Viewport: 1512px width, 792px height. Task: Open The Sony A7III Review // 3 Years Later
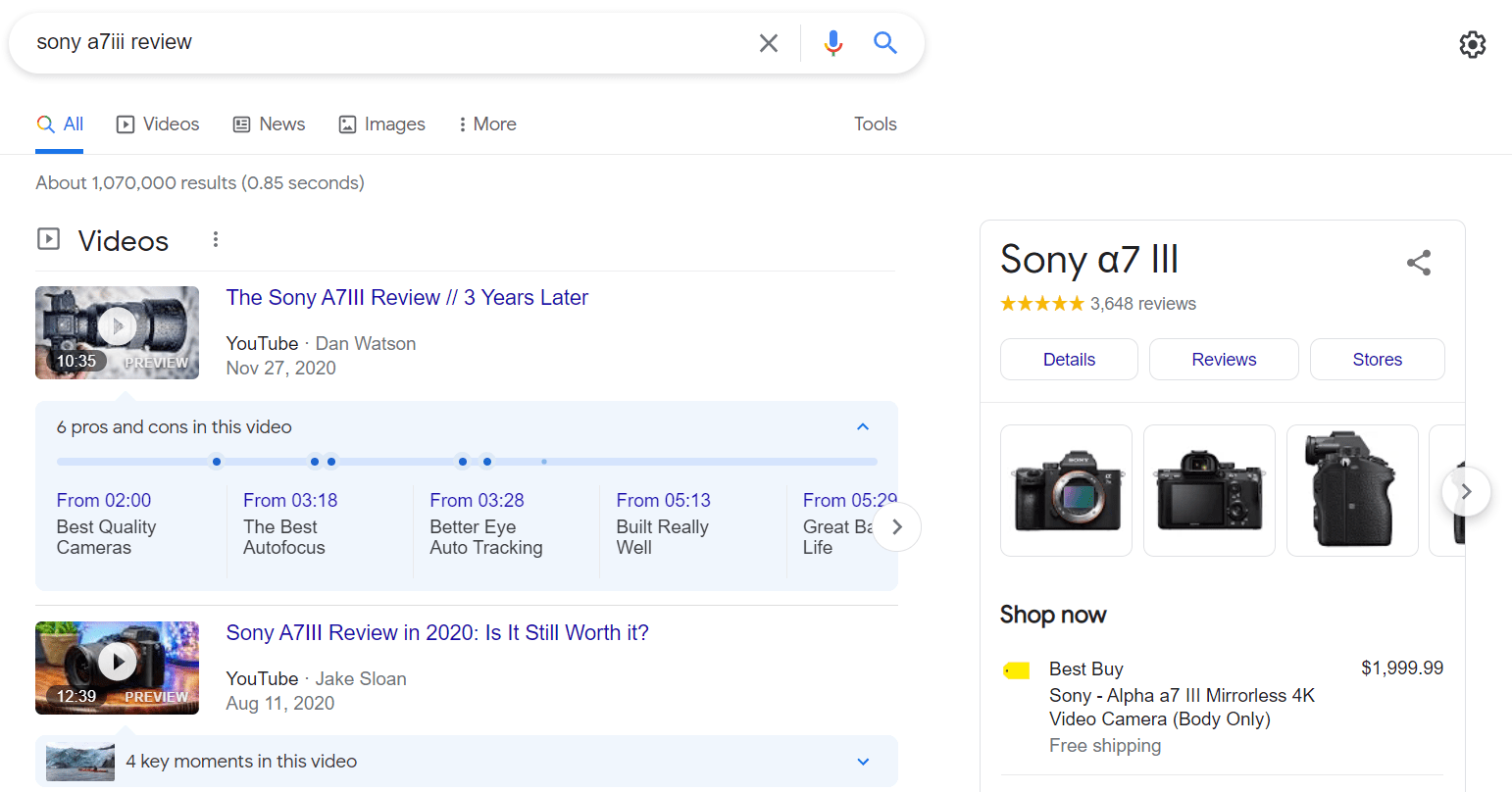(x=407, y=297)
